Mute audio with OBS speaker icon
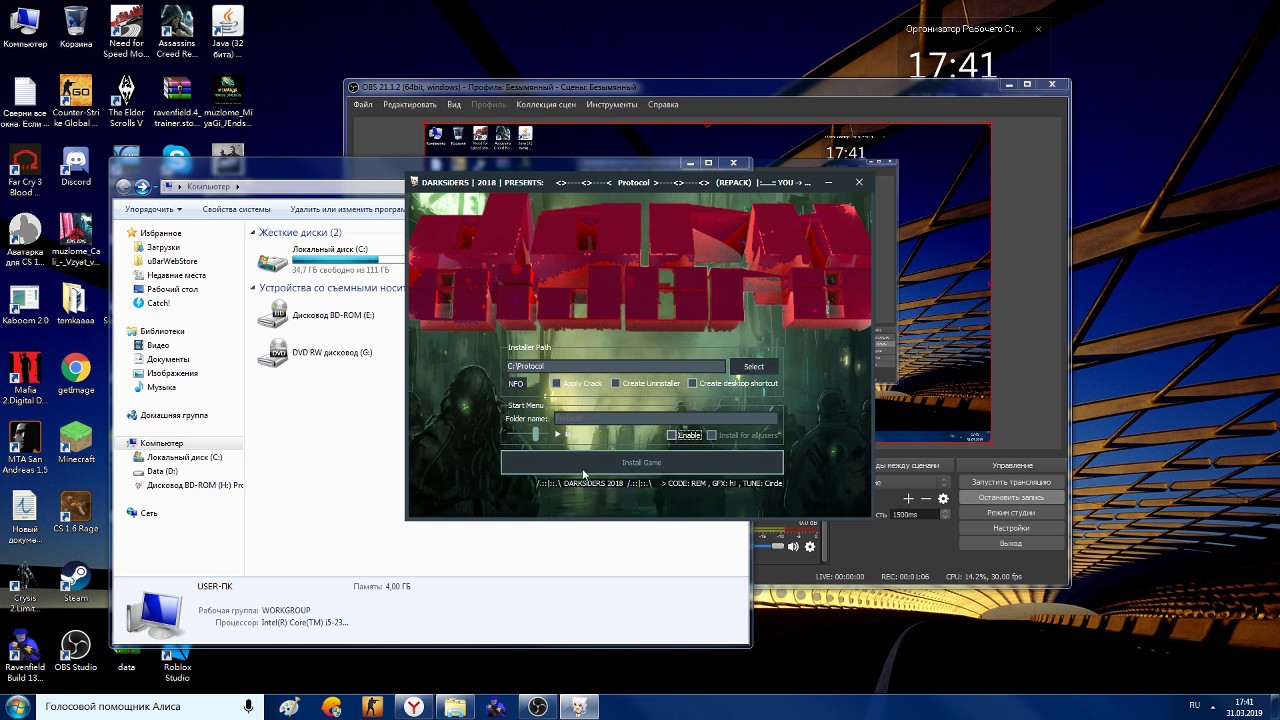 click(793, 546)
